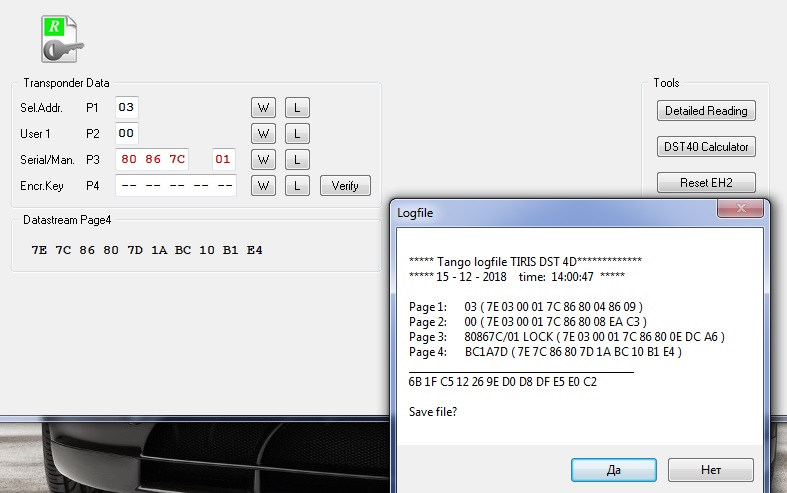Click the L button for Encr.Key P4
This screenshot has width=787, height=493.
click(x=297, y=186)
